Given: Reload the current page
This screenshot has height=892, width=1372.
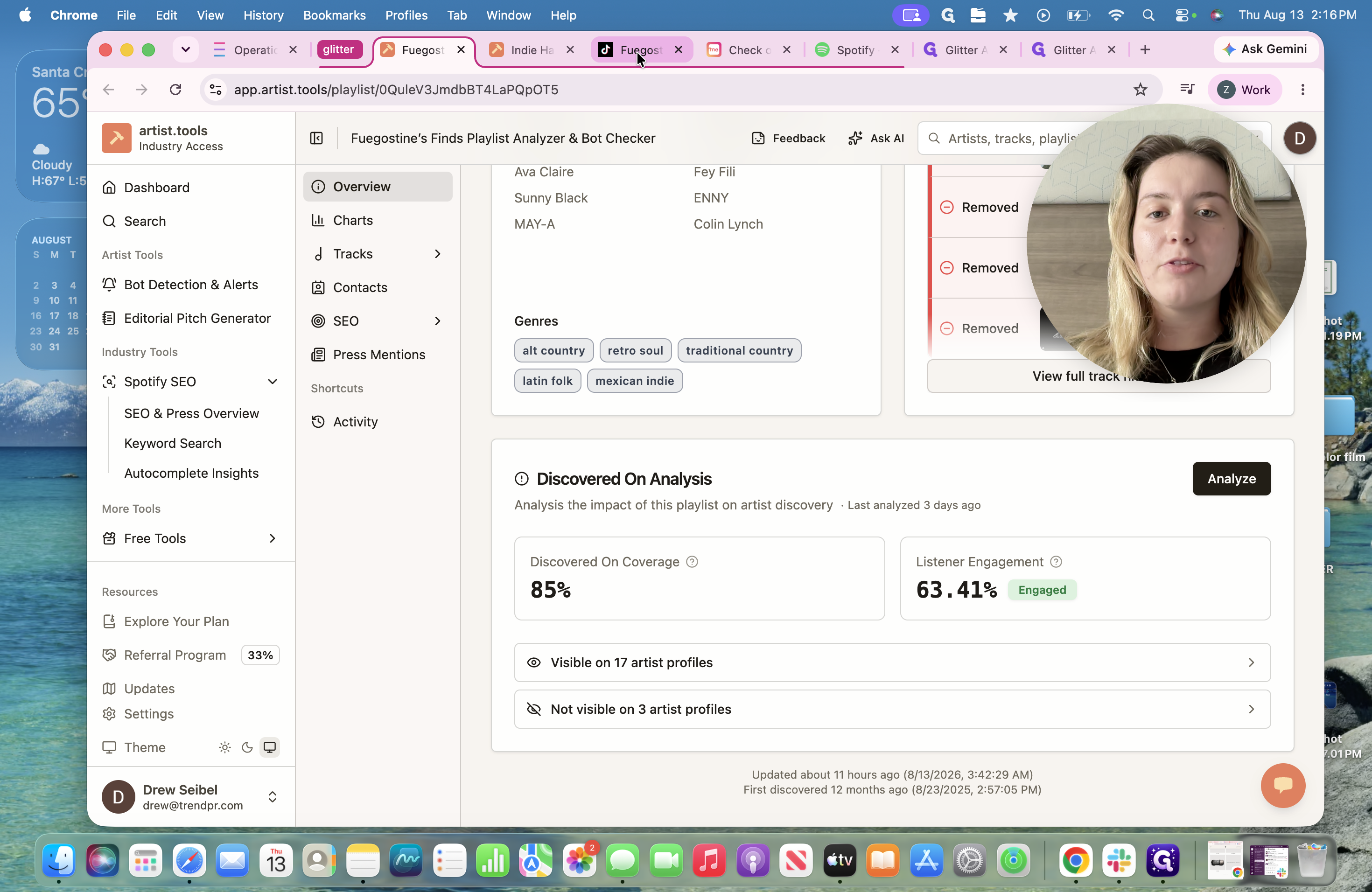Looking at the screenshot, I should point(176,89).
